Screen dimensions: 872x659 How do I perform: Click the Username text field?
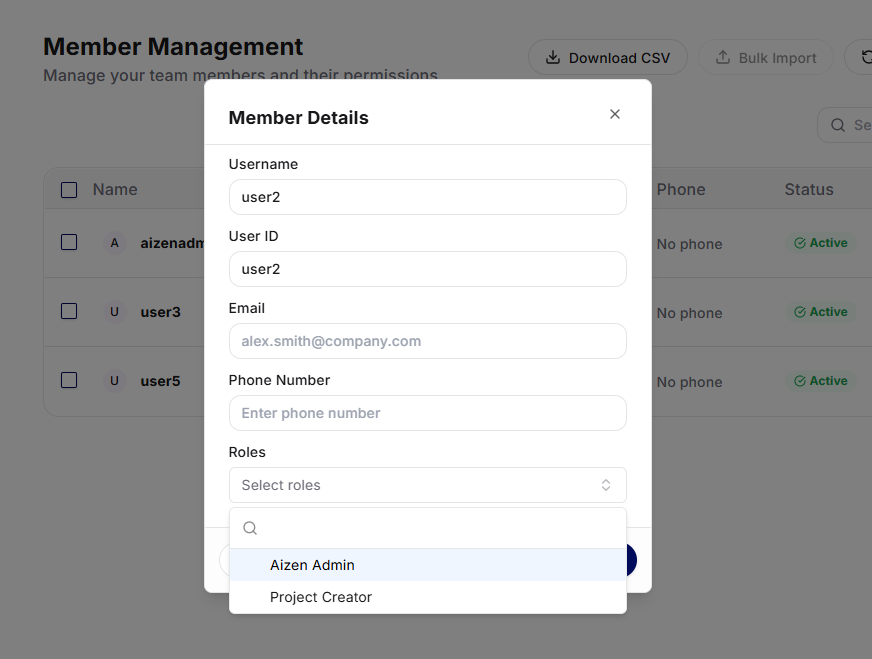coord(427,197)
